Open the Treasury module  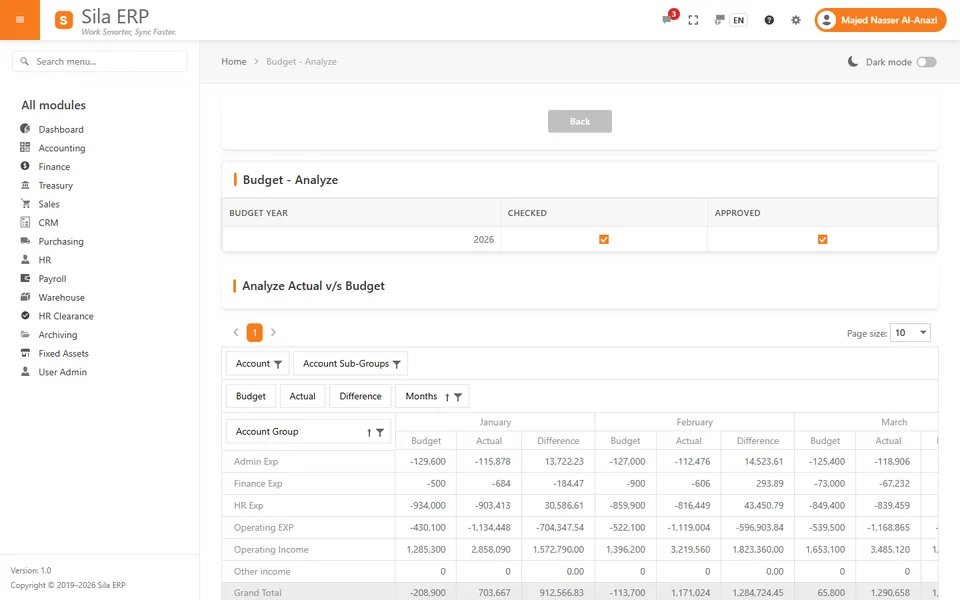click(x=55, y=186)
